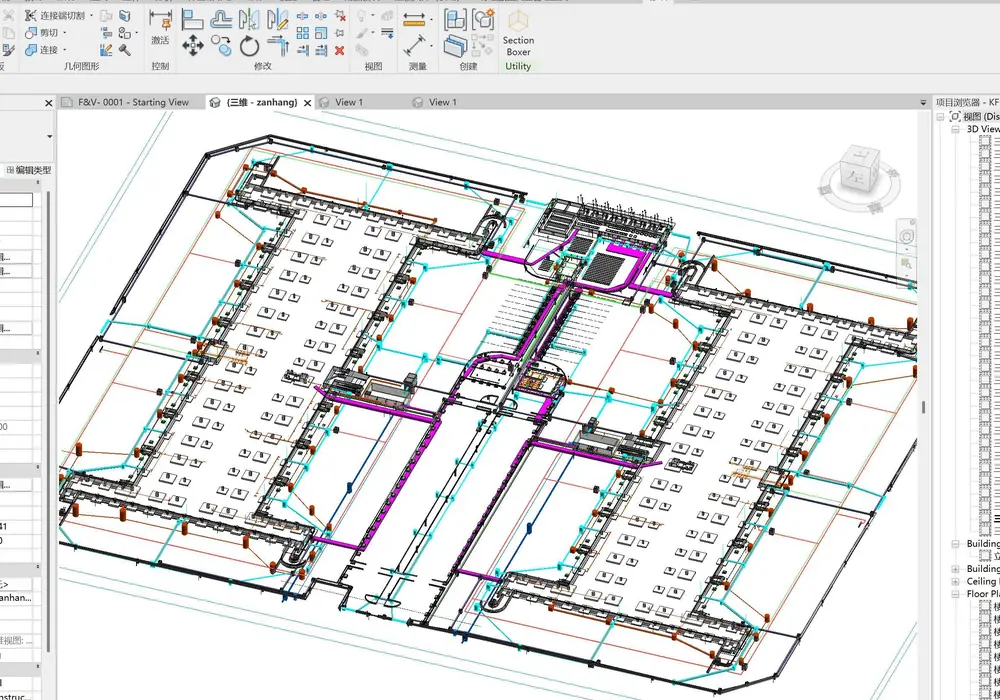Select the Mirror Pick Axis tool

(x=249, y=19)
